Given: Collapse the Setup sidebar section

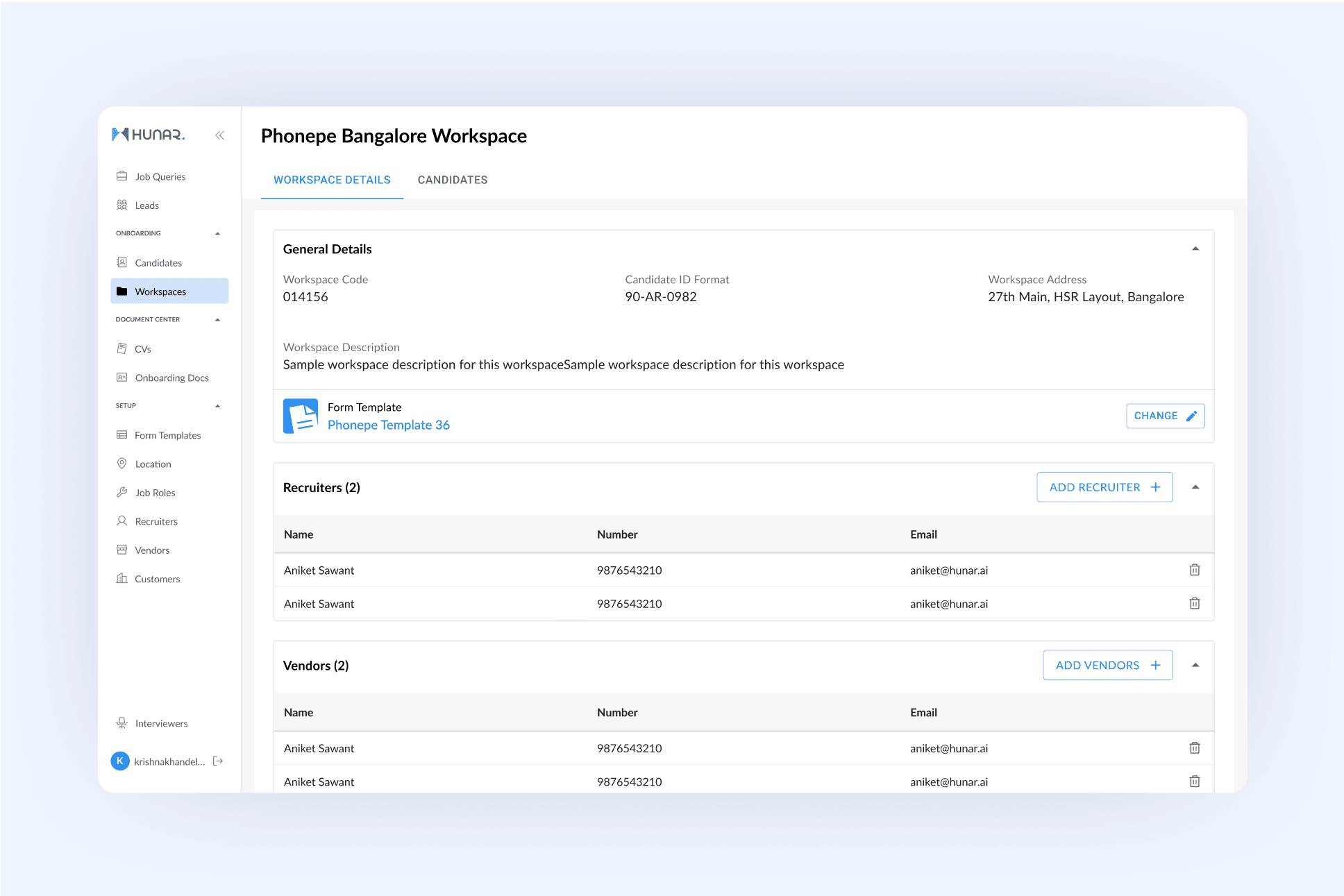Looking at the screenshot, I should (x=217, y=406).
